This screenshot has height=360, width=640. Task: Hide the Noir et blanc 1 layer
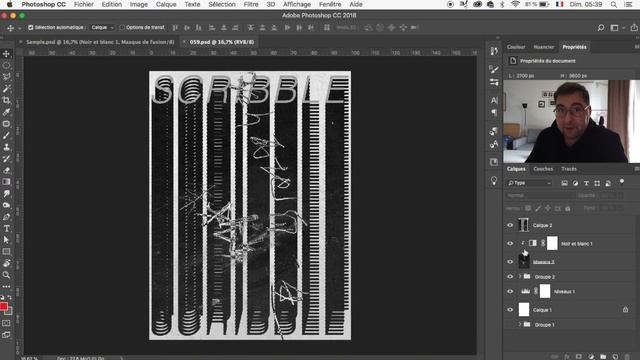510,244
